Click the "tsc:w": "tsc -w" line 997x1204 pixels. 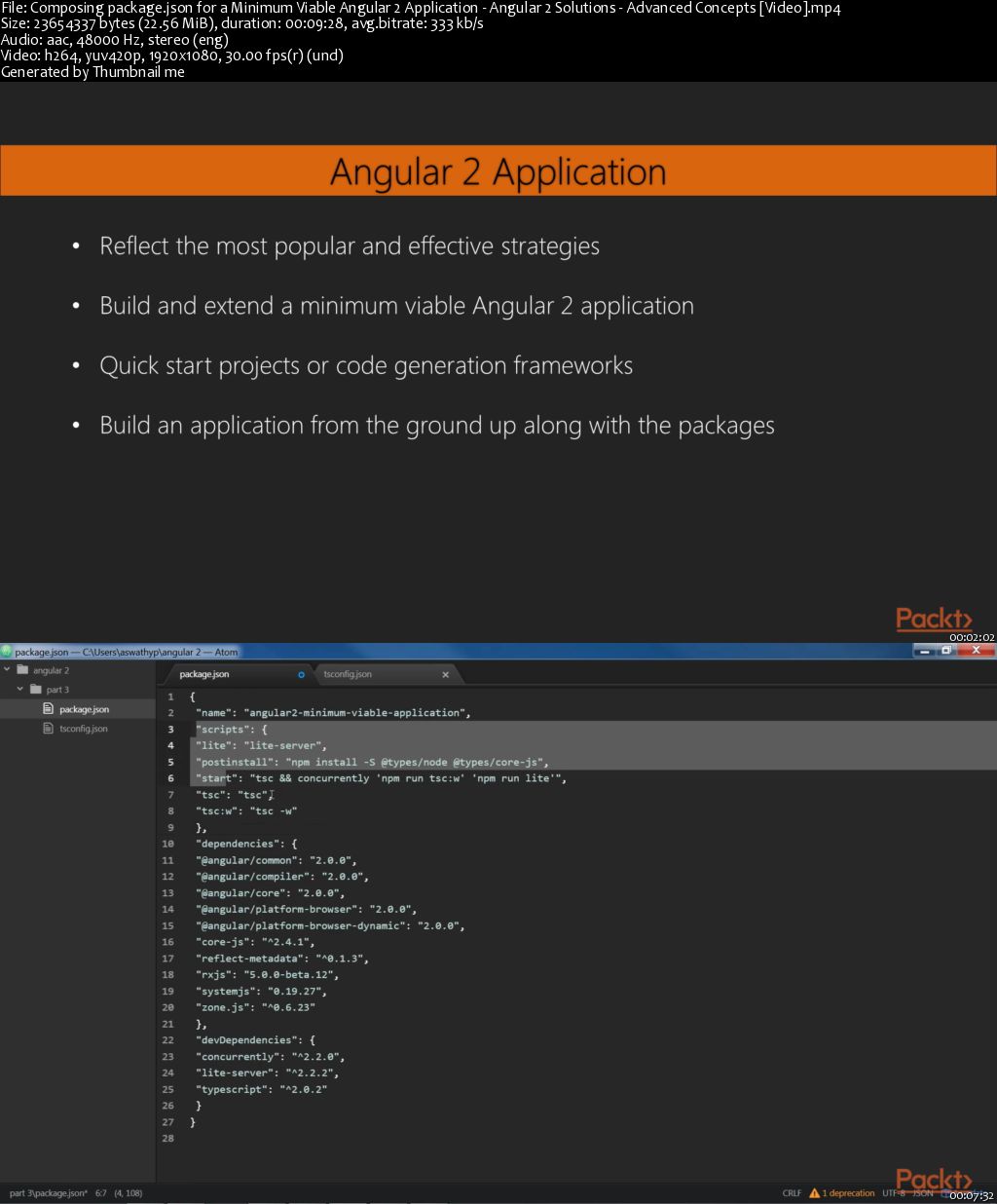246,811
